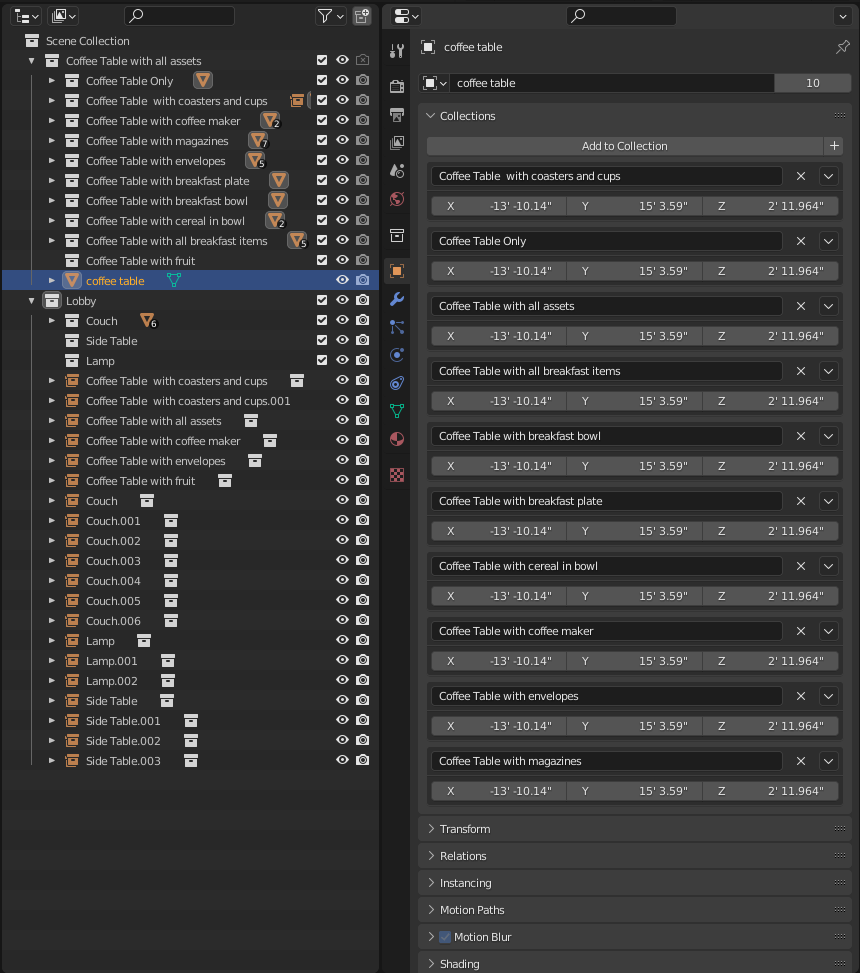Viewport: 860px width, 973px height.
Task: Click the X offset field under Coffee Table with magazines
Action: 499,791
